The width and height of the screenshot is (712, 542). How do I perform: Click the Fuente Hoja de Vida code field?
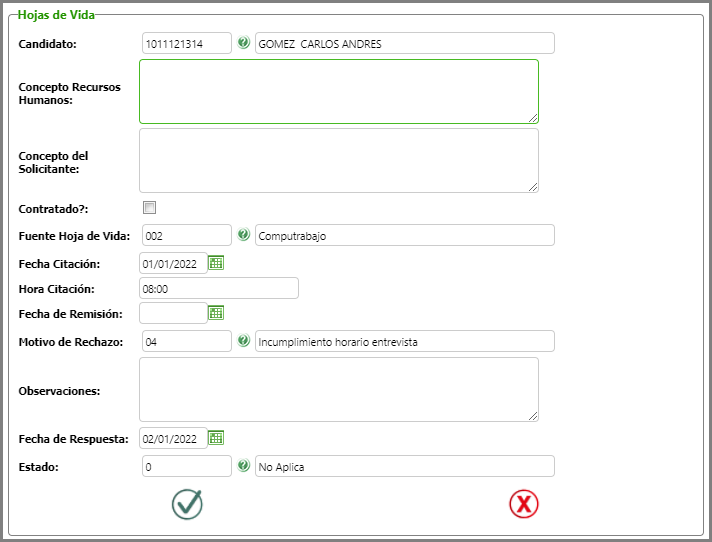point(187,235)
